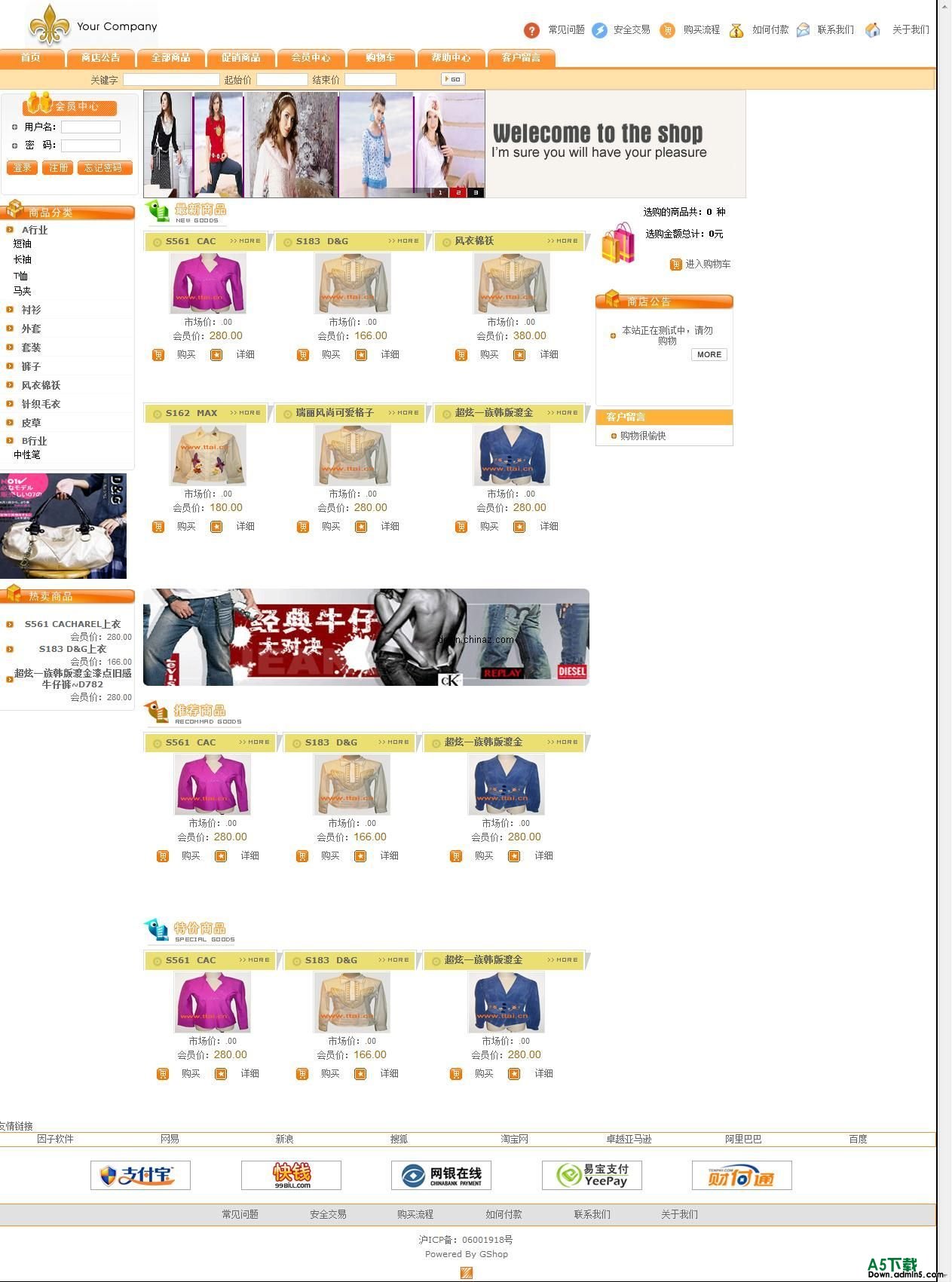Image resolution: width=952 pixels, height=1282 pixels.
Task: Expand the 外套 category
Action: click(x=31, y=329)
